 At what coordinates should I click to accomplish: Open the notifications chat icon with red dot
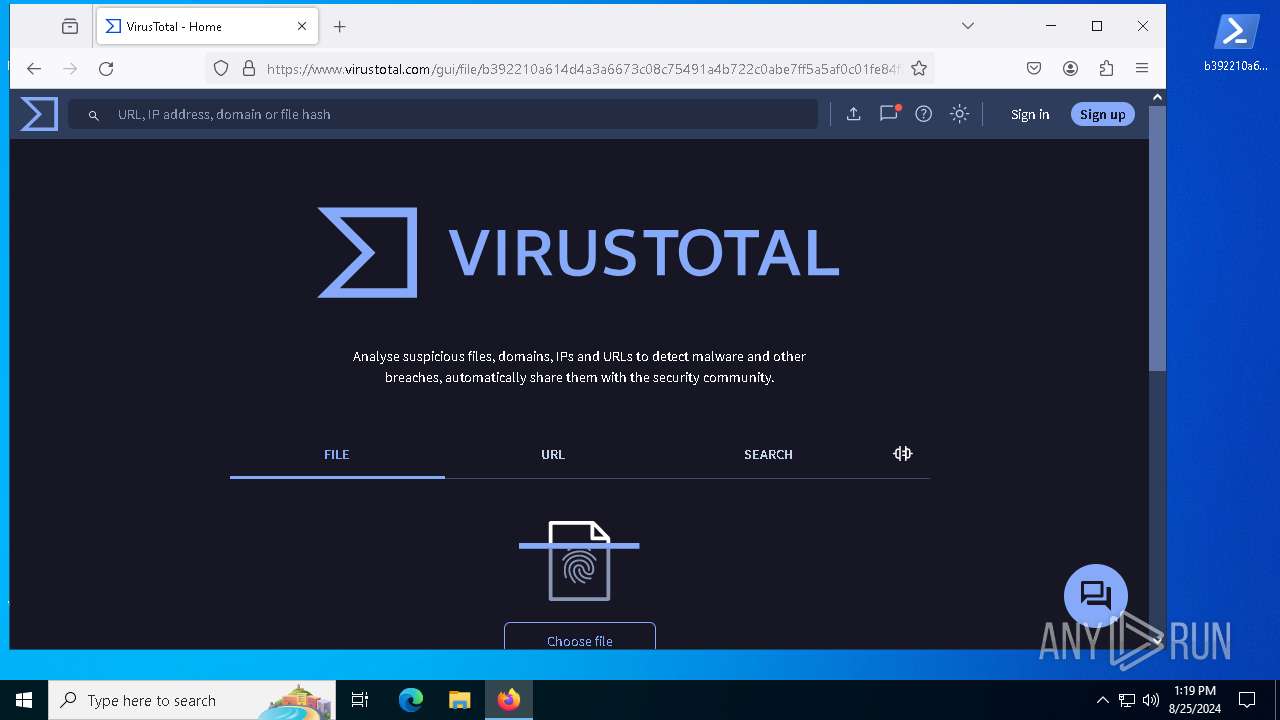pos(889,113)
